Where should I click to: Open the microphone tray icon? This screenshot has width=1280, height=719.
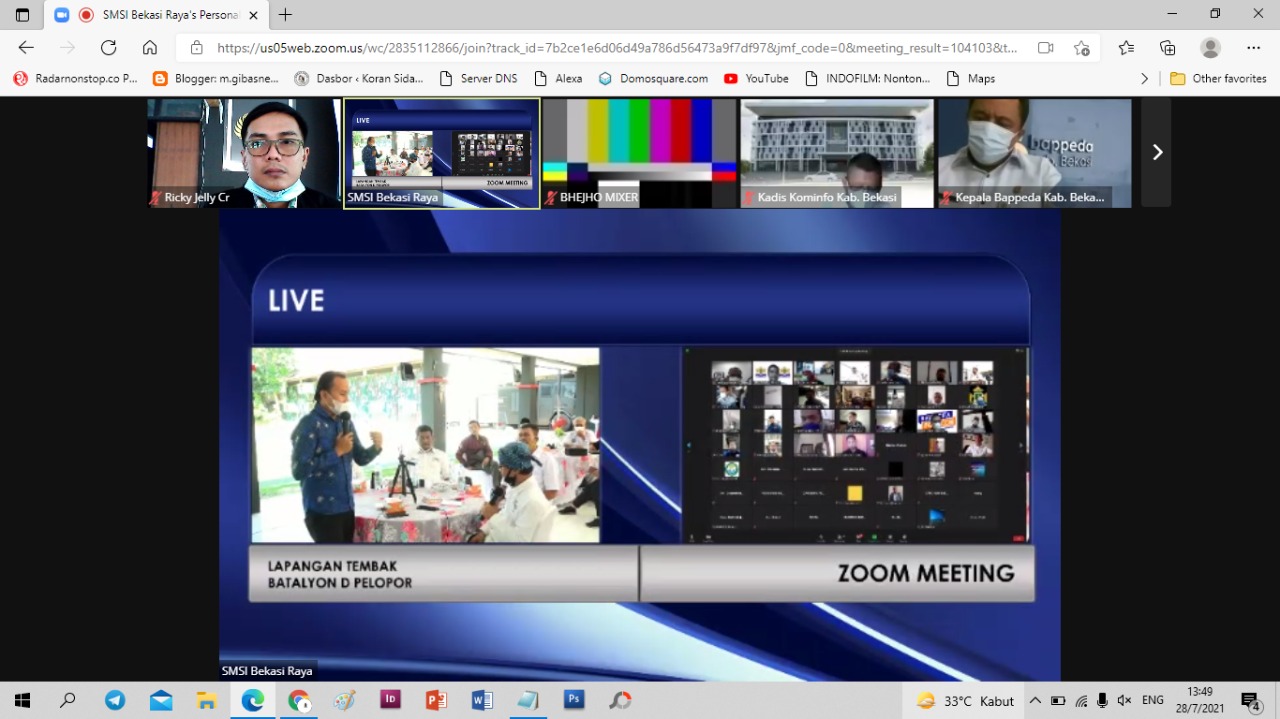[x=1102, y=701]
